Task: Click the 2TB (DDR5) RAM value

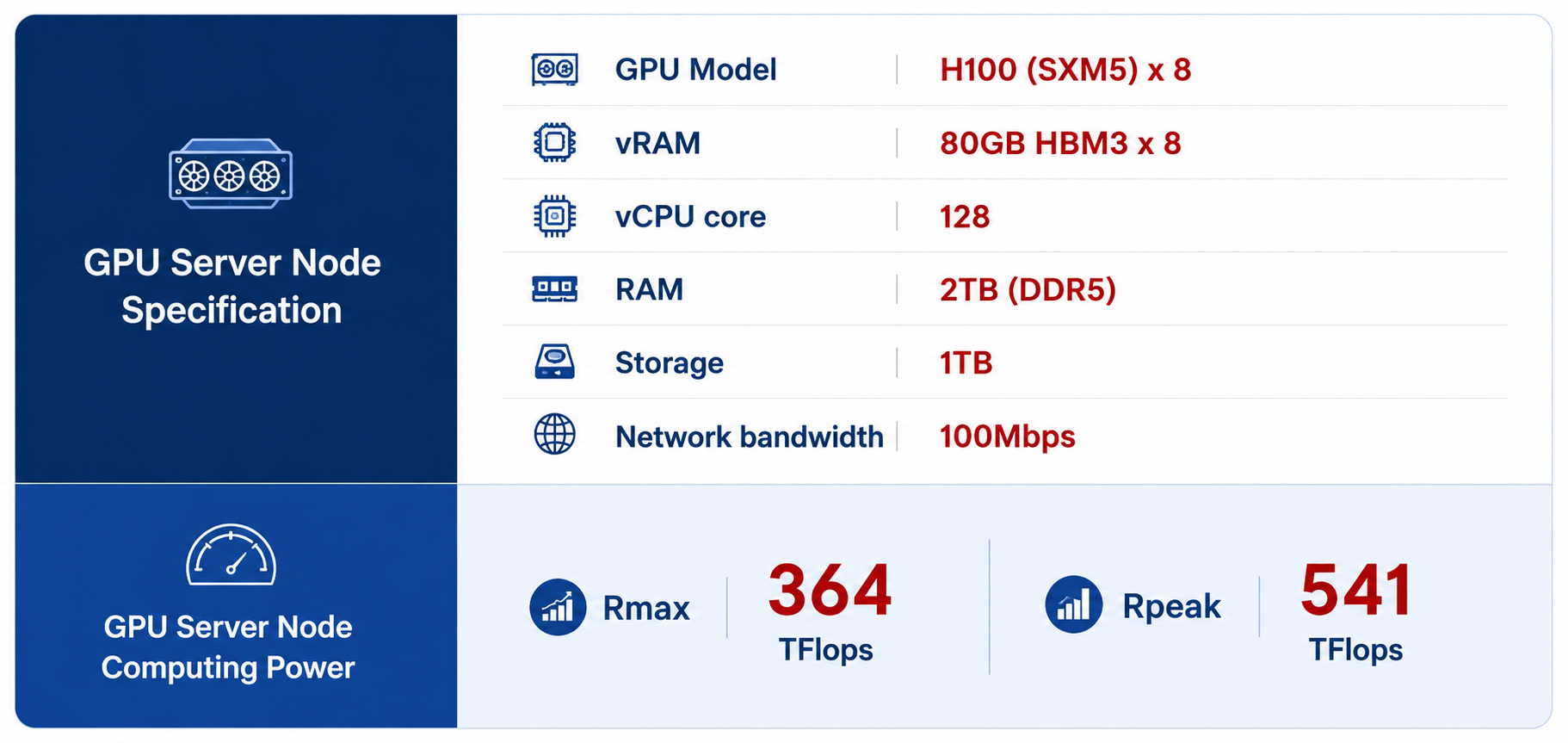Action: [x=1028, y=290]
